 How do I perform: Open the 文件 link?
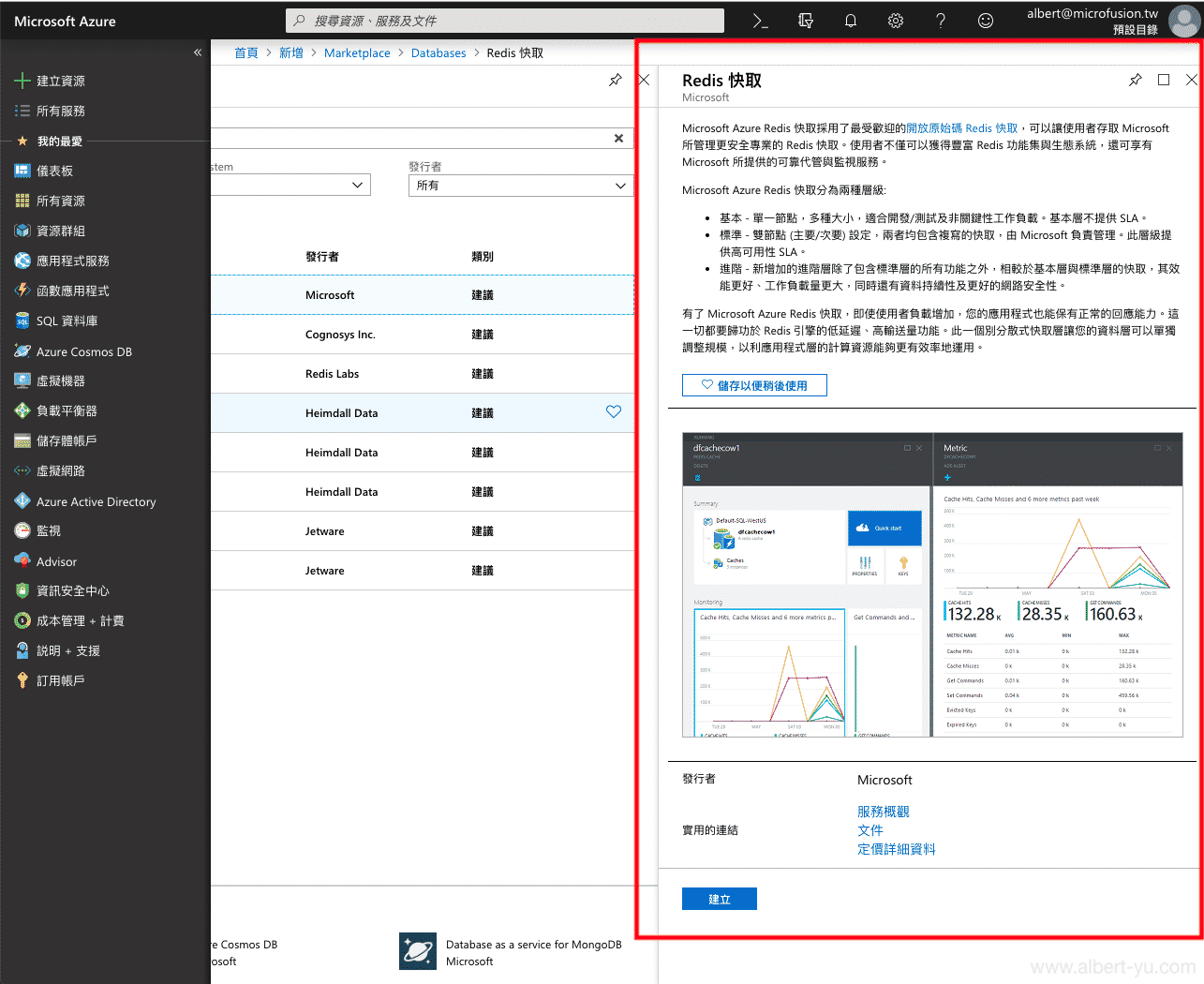(x=870, y=830)
